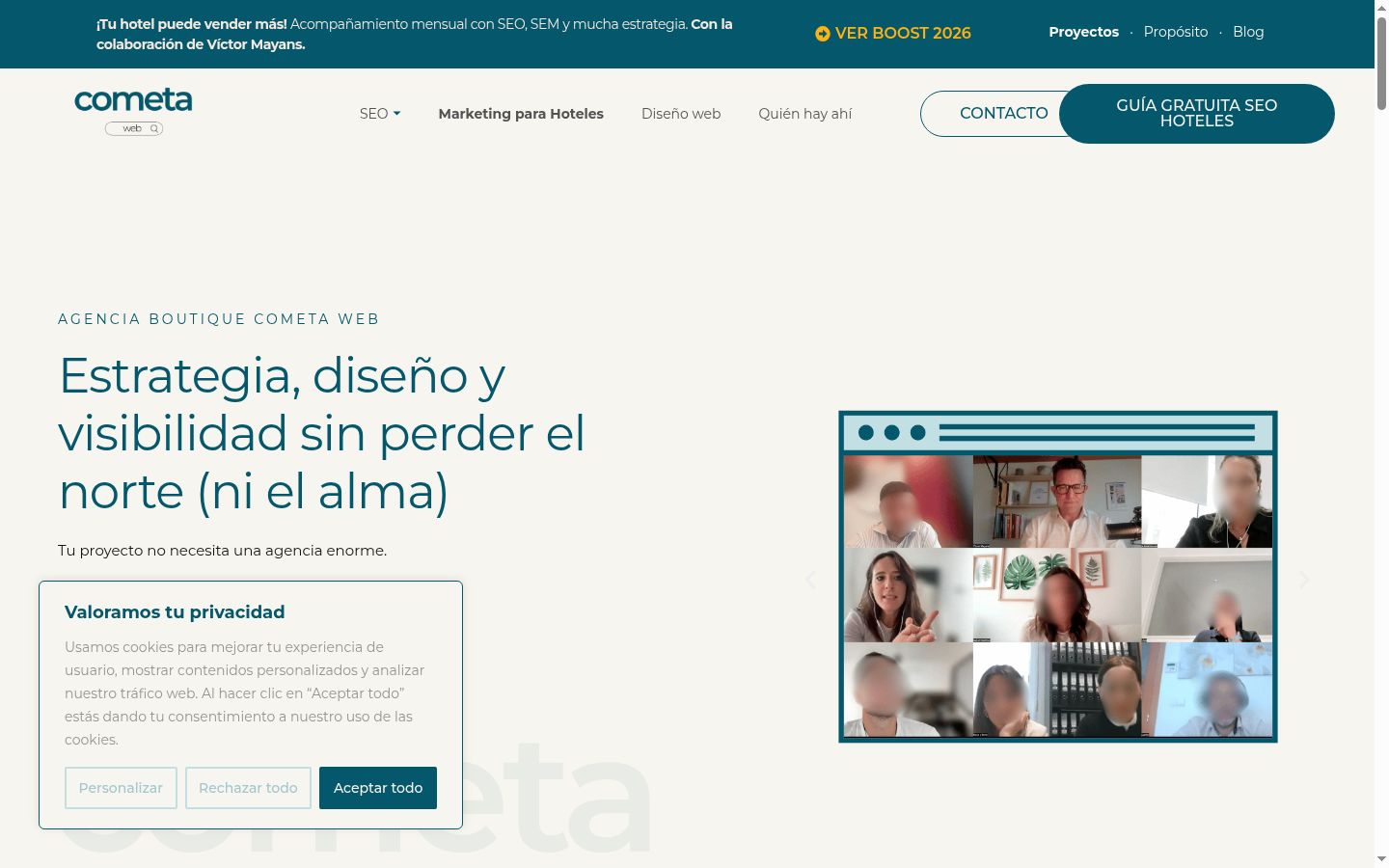Image resolution: width=1389 pixels, height=868 pixels.
Task: Open Quién hay ahí menu item
Action: [x=805, y=114]
